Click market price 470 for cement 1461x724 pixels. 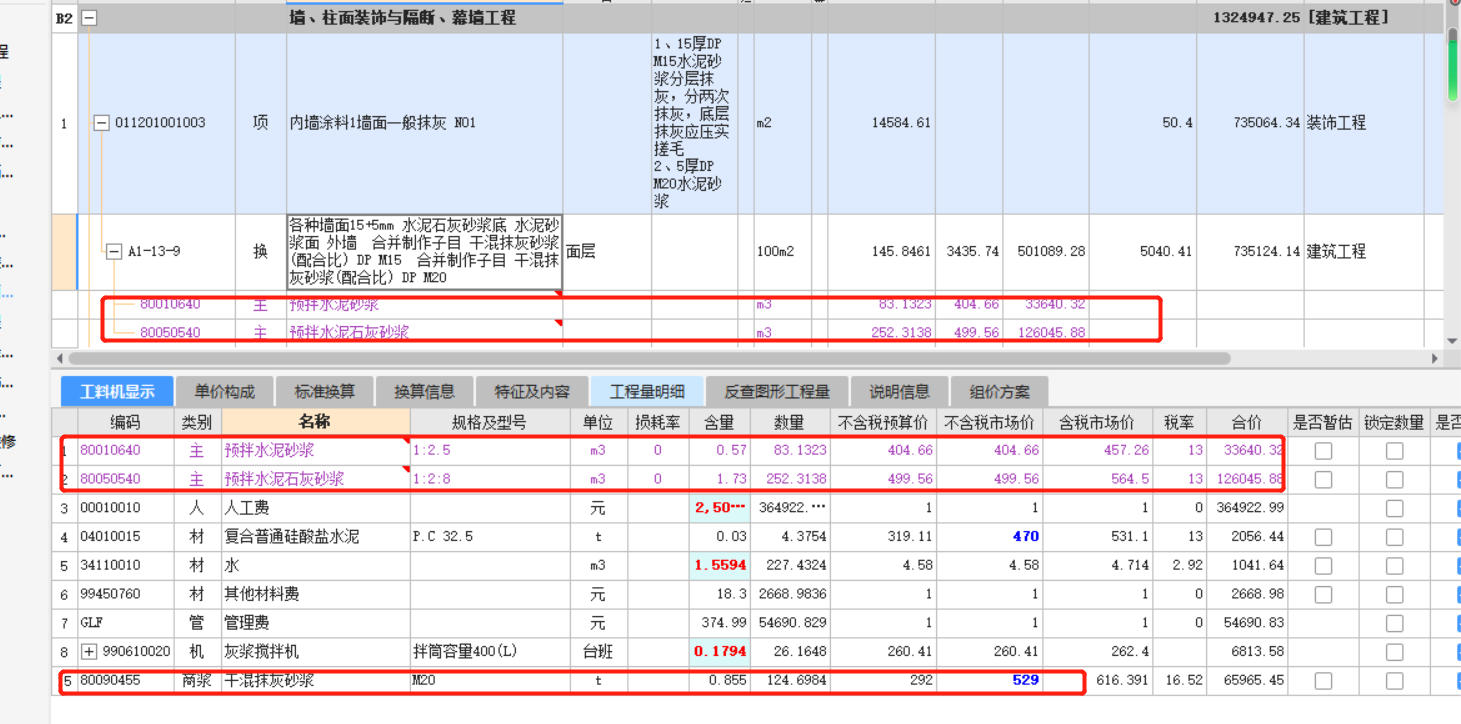[x=1025, y=537]
